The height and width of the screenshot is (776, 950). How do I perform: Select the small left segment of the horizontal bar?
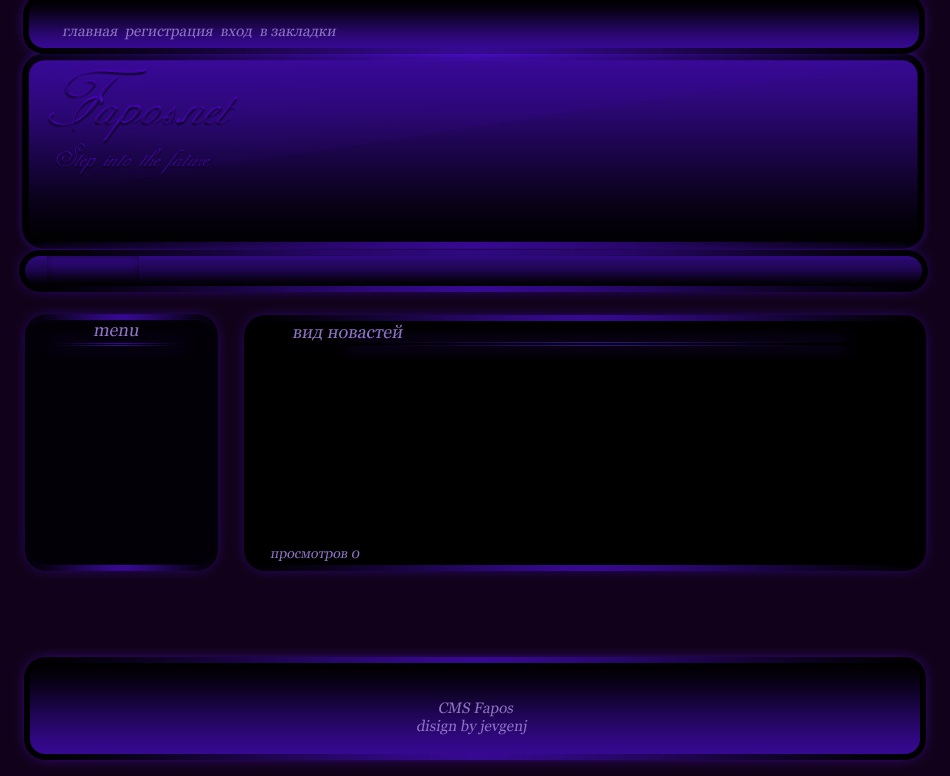coord(92,268)
